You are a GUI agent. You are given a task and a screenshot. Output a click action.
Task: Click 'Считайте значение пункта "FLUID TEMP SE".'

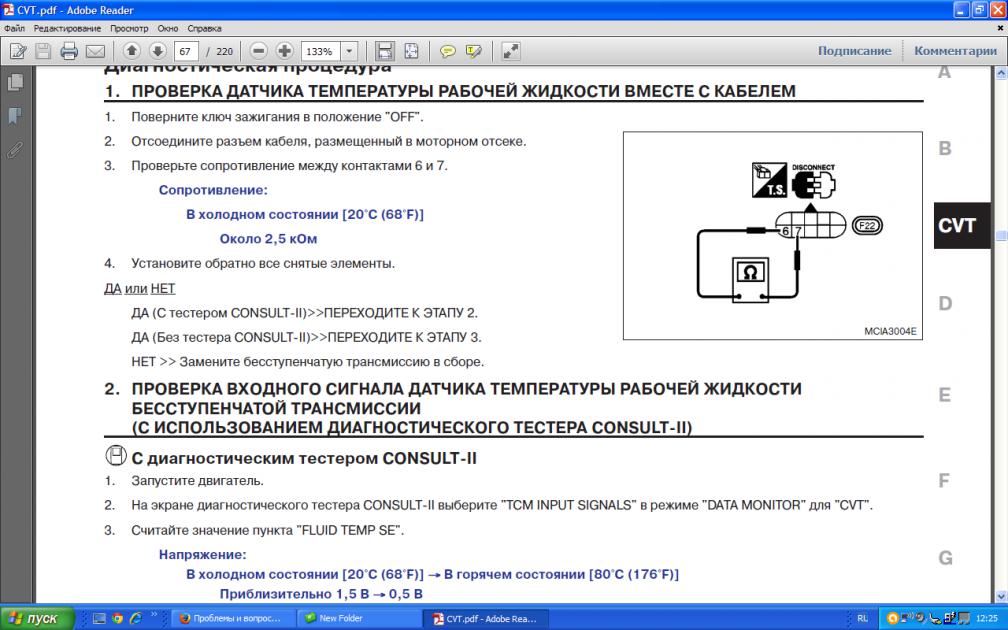pyautogui.click(x=267, y=530)
